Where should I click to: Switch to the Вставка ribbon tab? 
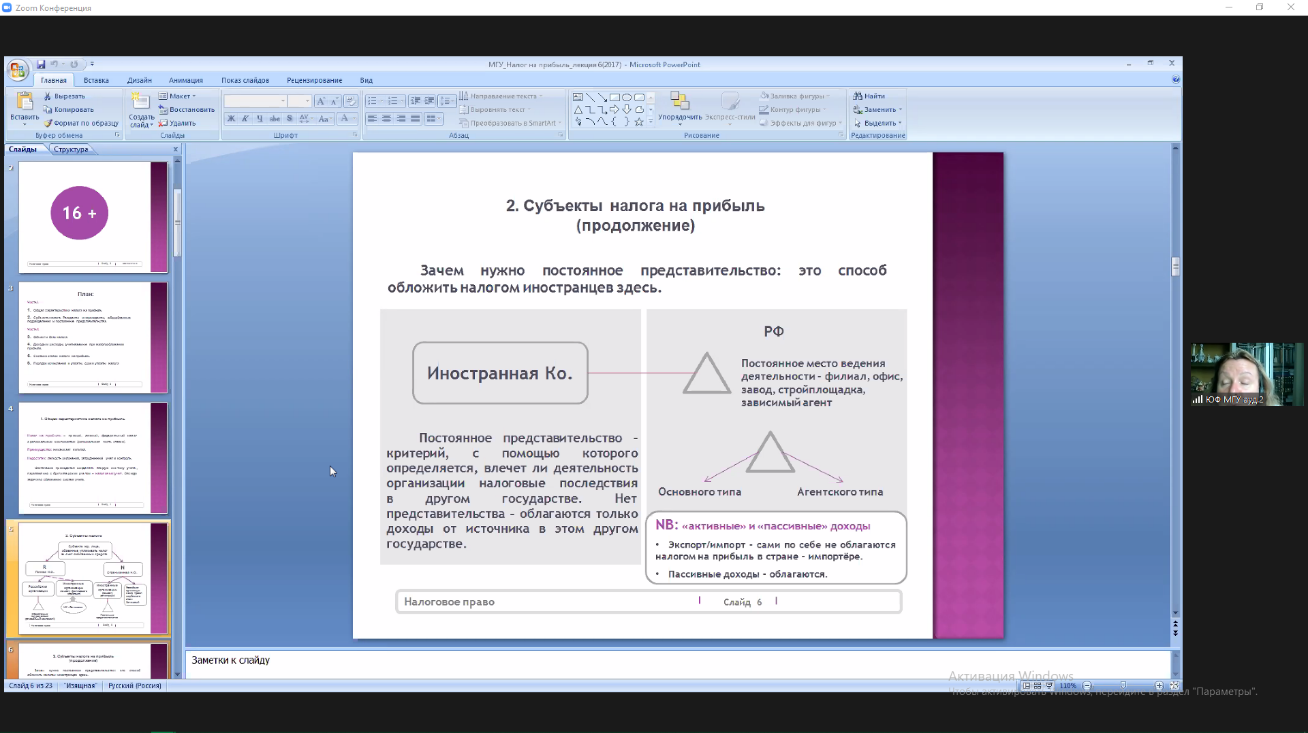(x=96, y=80)
